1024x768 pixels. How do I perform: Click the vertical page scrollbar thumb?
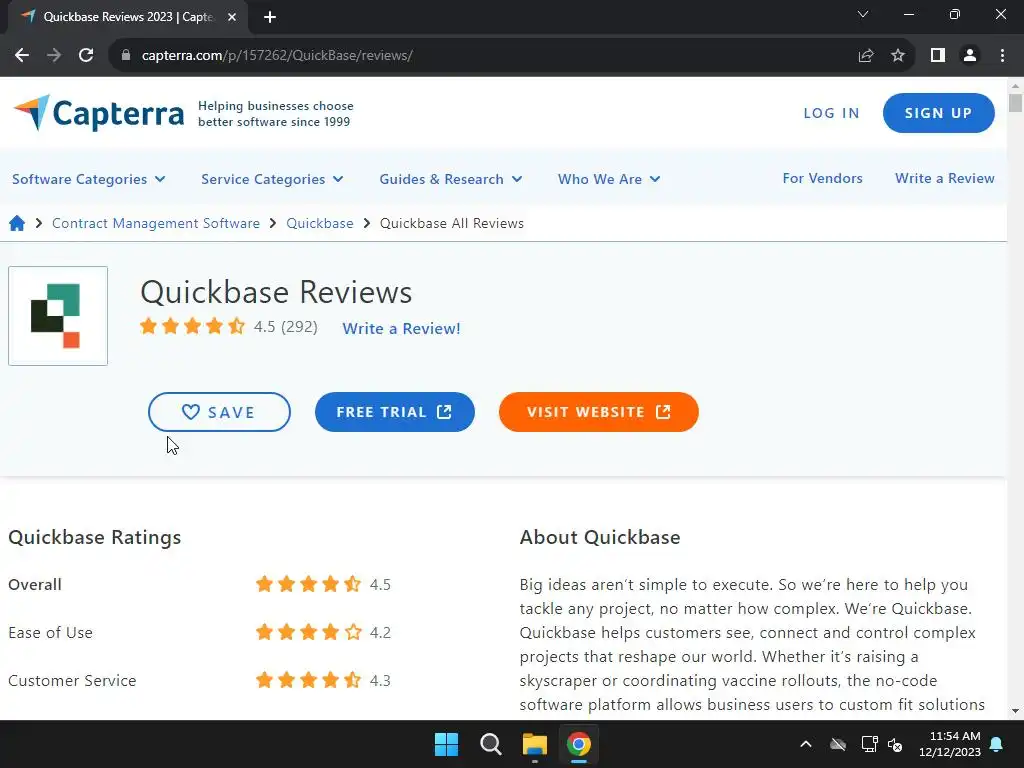point(1015,103)
